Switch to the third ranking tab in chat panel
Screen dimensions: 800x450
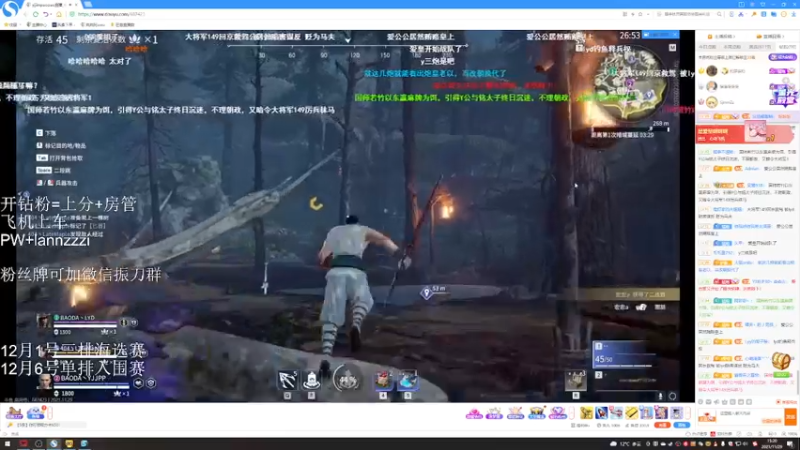tap(759, 47)
